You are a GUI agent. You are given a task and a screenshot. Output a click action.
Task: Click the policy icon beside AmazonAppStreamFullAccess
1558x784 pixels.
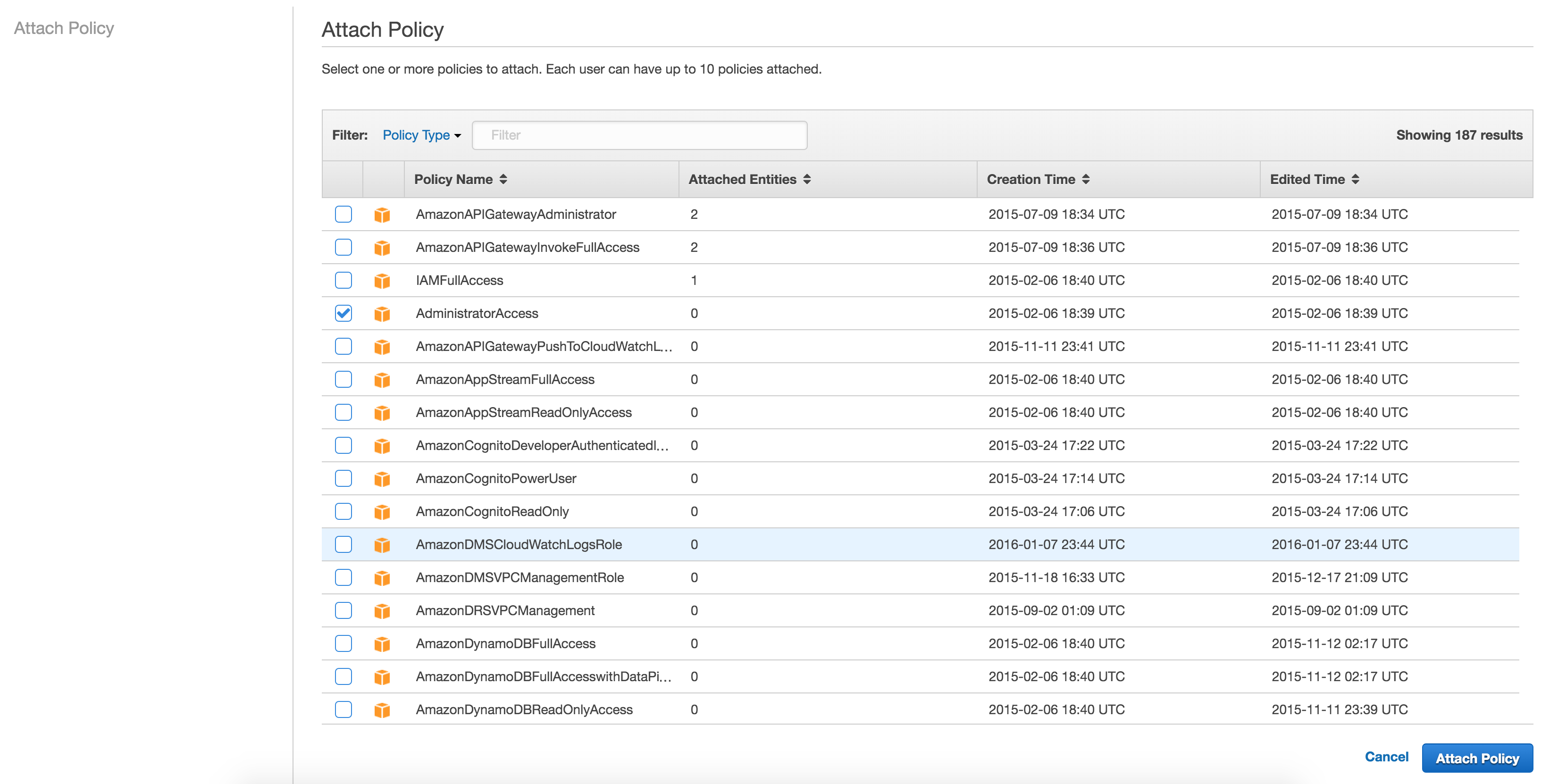[382, 379]
